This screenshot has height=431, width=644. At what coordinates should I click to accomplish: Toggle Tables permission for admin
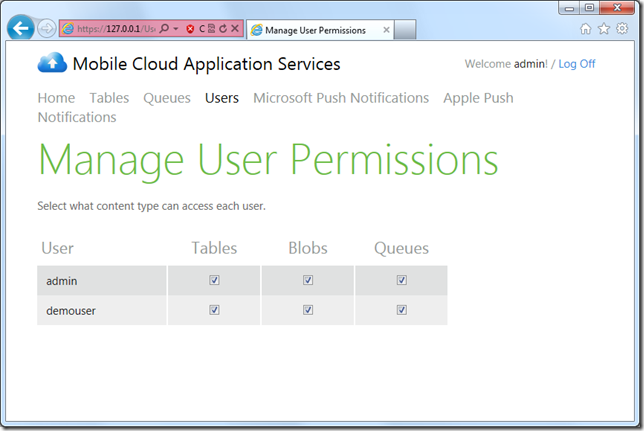[x=214, y=280]
